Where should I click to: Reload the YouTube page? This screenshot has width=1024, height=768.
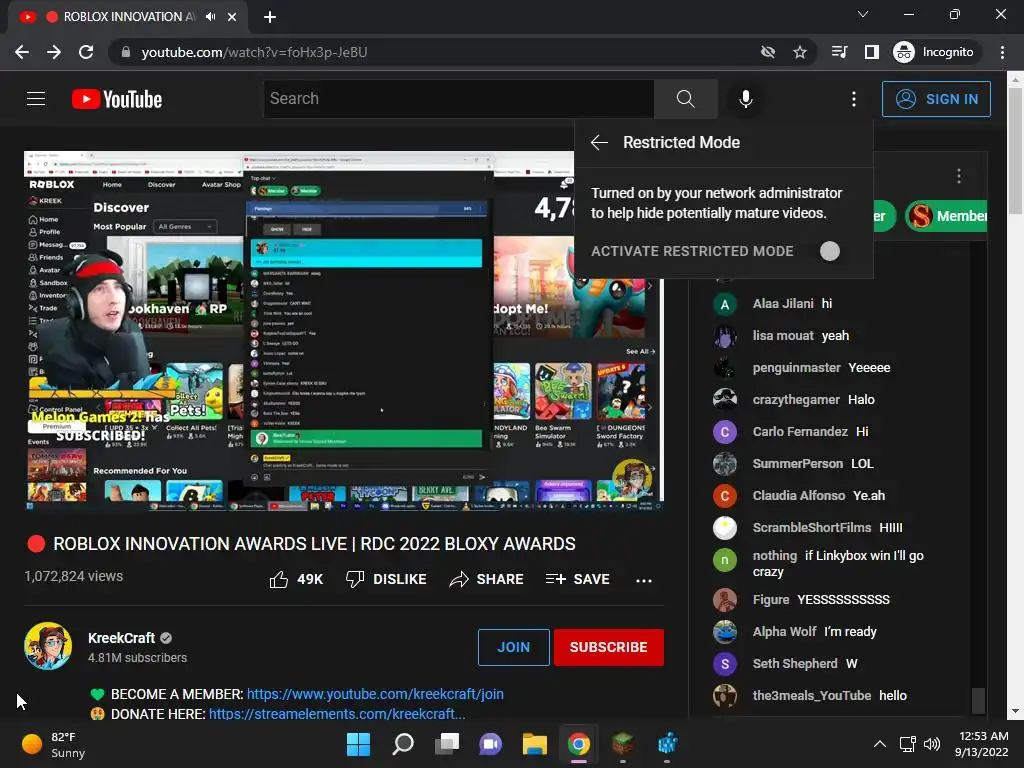(x=86, y=52)
